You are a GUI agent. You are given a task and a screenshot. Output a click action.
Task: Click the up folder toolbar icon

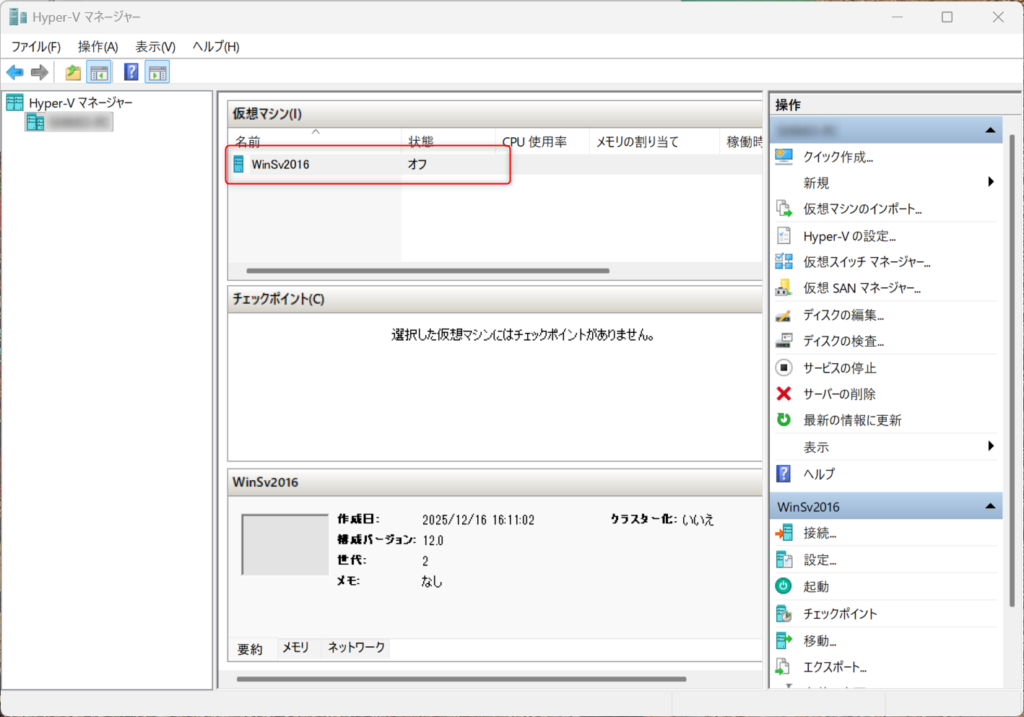72,72
